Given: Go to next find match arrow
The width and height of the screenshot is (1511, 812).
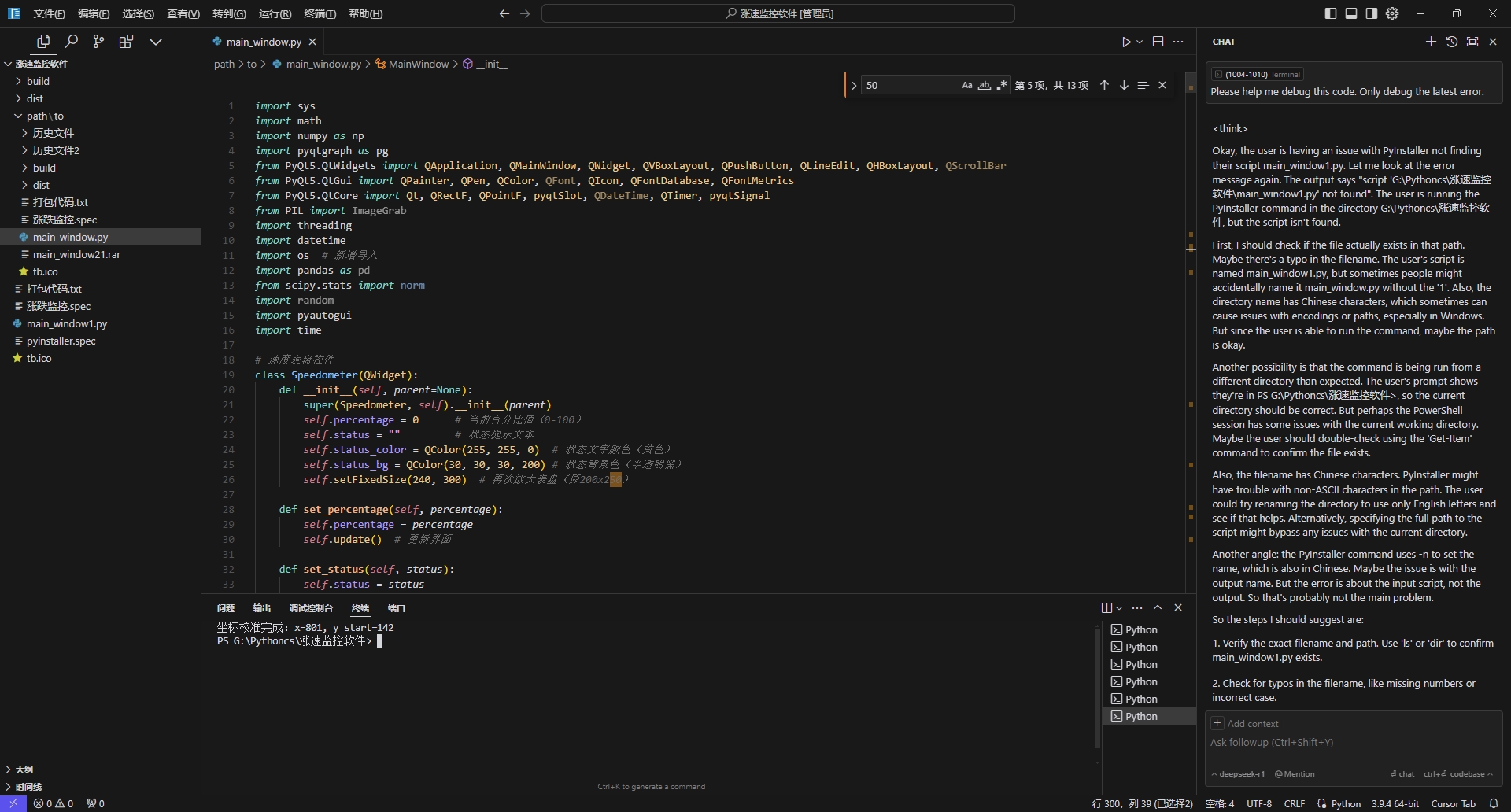Looking at the screenshot, I should [1124, 85].
